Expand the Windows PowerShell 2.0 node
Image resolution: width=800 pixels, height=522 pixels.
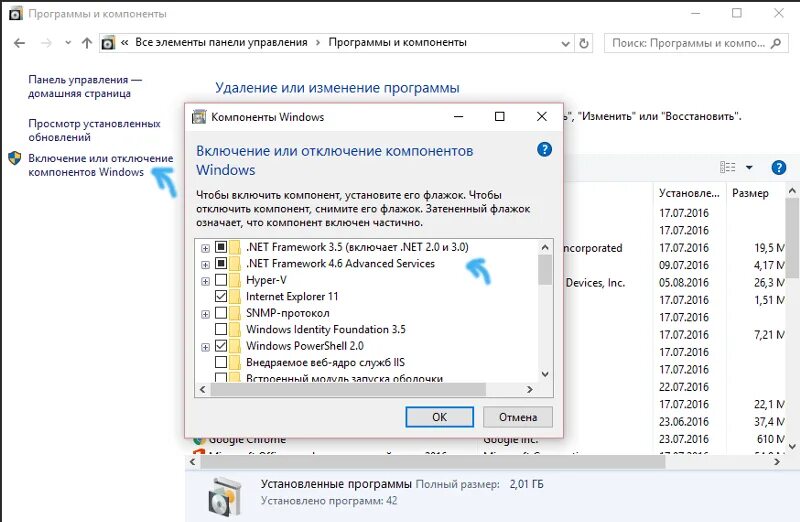(x=205, y=347)
